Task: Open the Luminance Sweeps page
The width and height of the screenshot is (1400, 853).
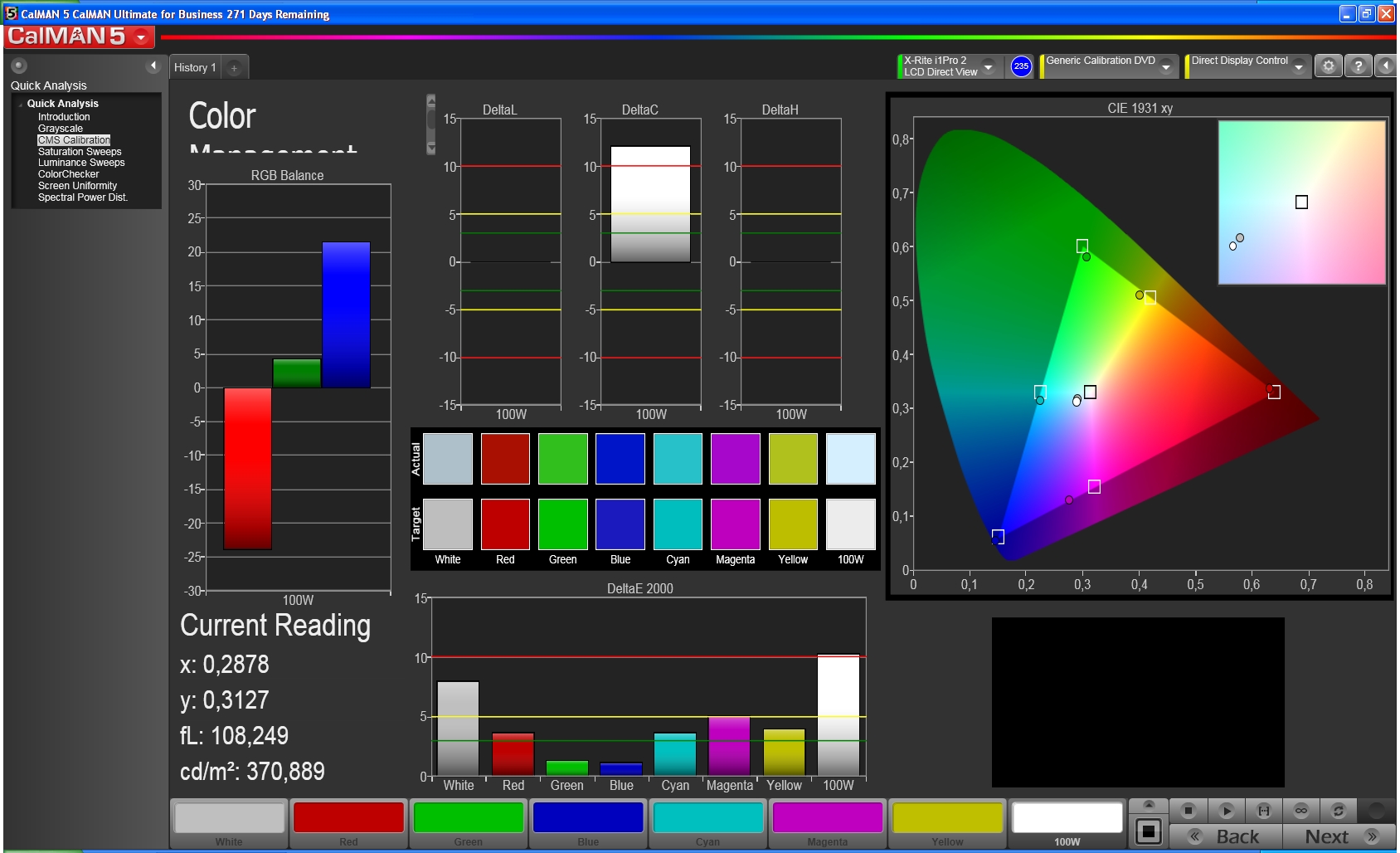Action: pyautogui.click(x=81, y=163)
